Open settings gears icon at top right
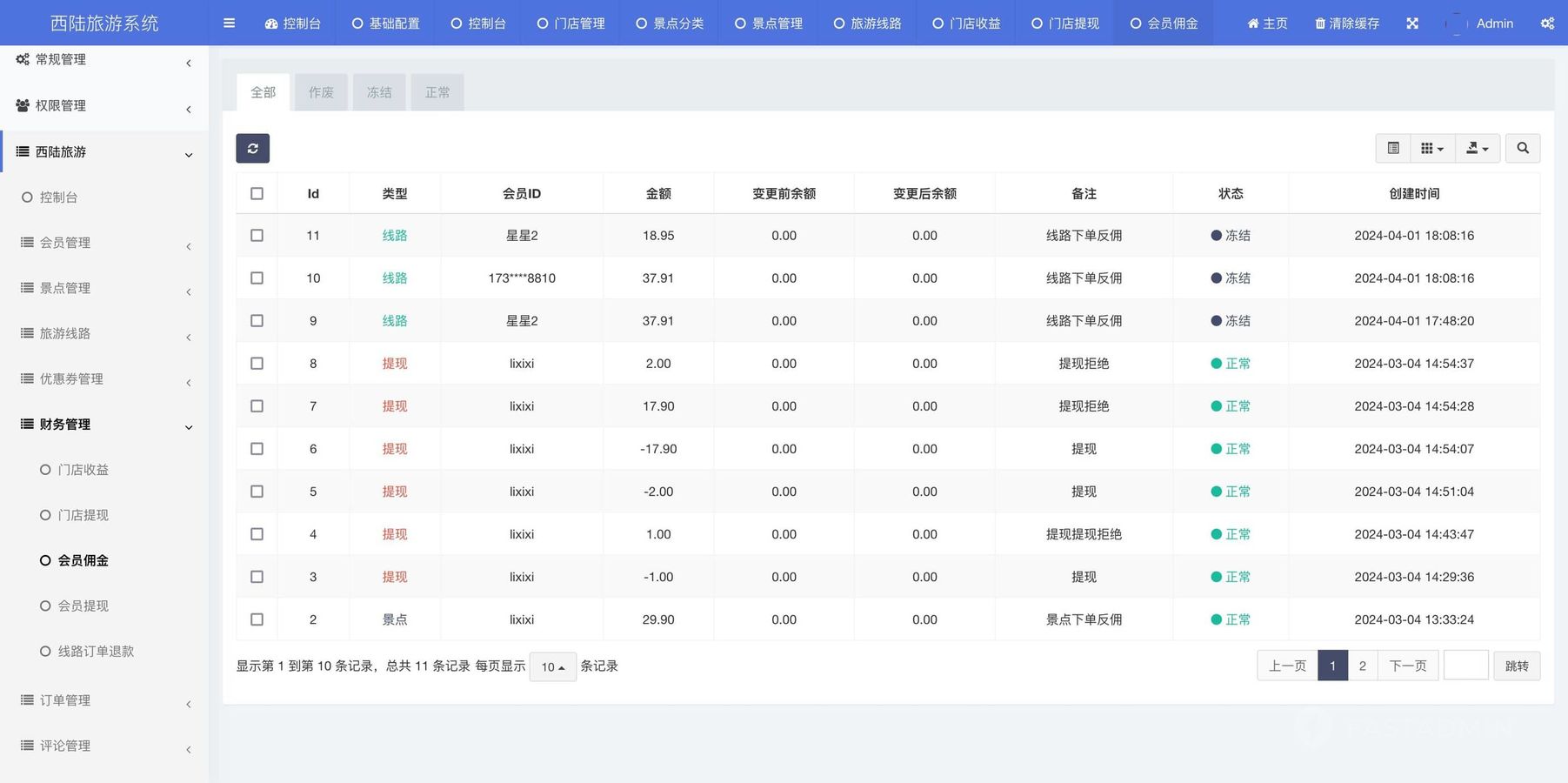This screenshot has height=783, width=1568. [x=1546, y=23]
